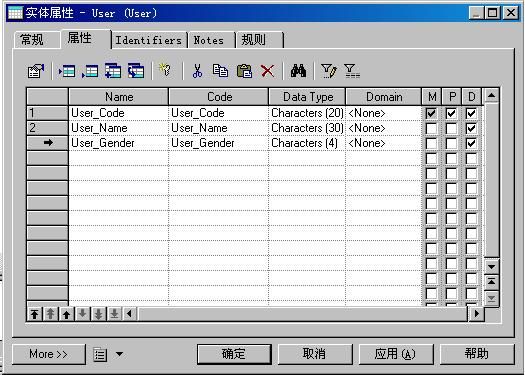Click the Create Identifier key icon
The image size is (525, 375).
coord(165,70)
